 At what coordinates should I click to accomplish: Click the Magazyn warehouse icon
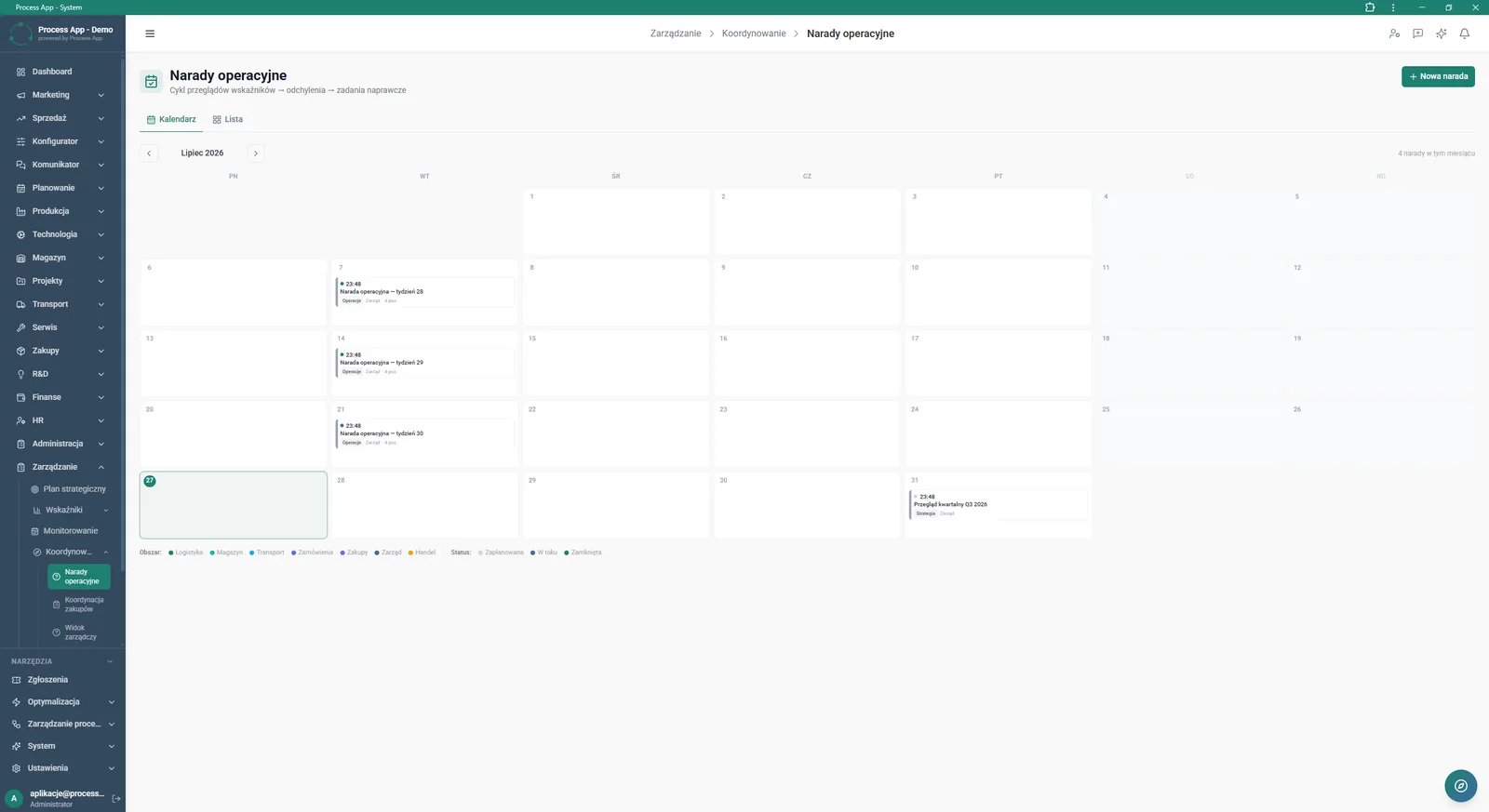click(x=20, y=258)
